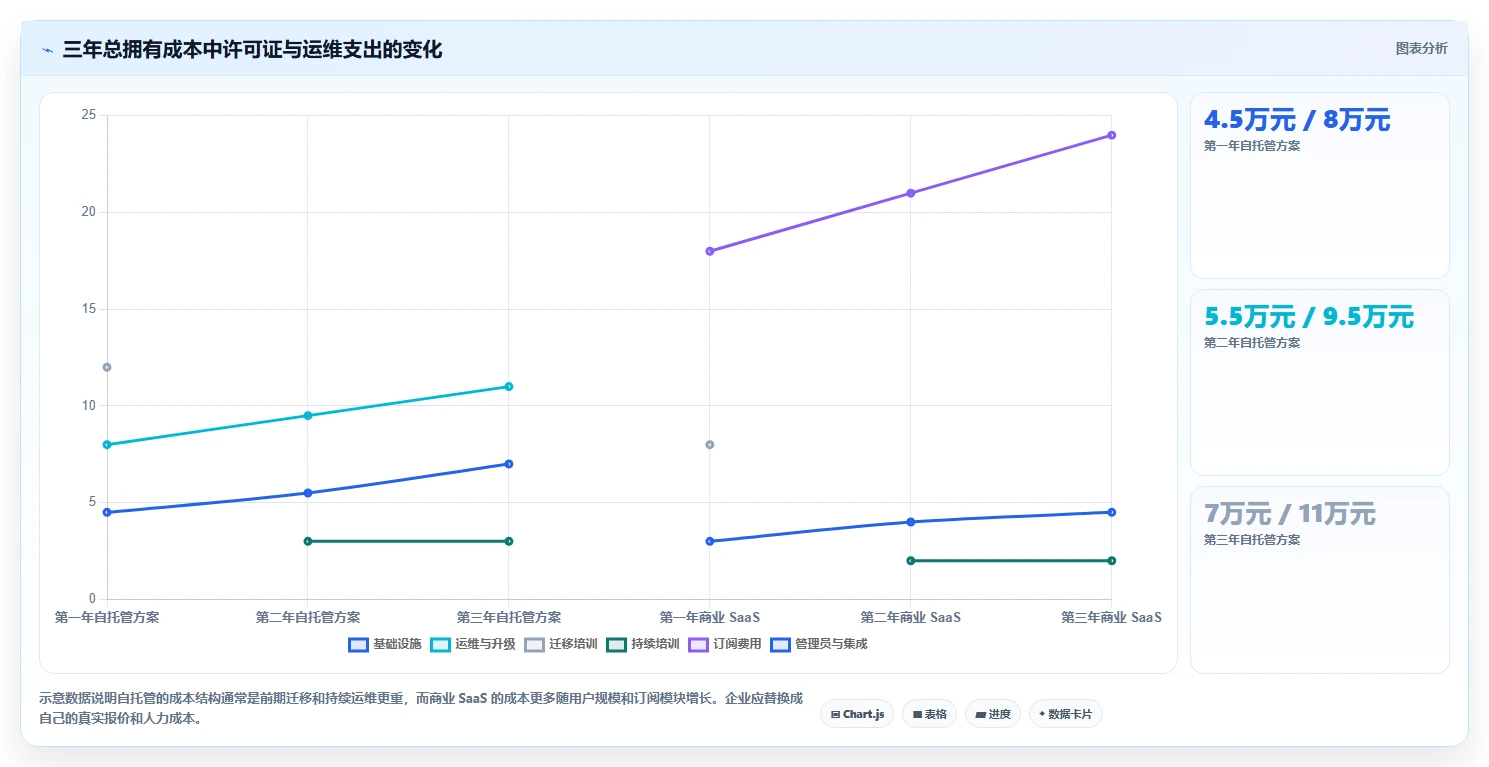Click blue 管理员与集成 point at 第一年商业 SaaS

click(709, 541)
